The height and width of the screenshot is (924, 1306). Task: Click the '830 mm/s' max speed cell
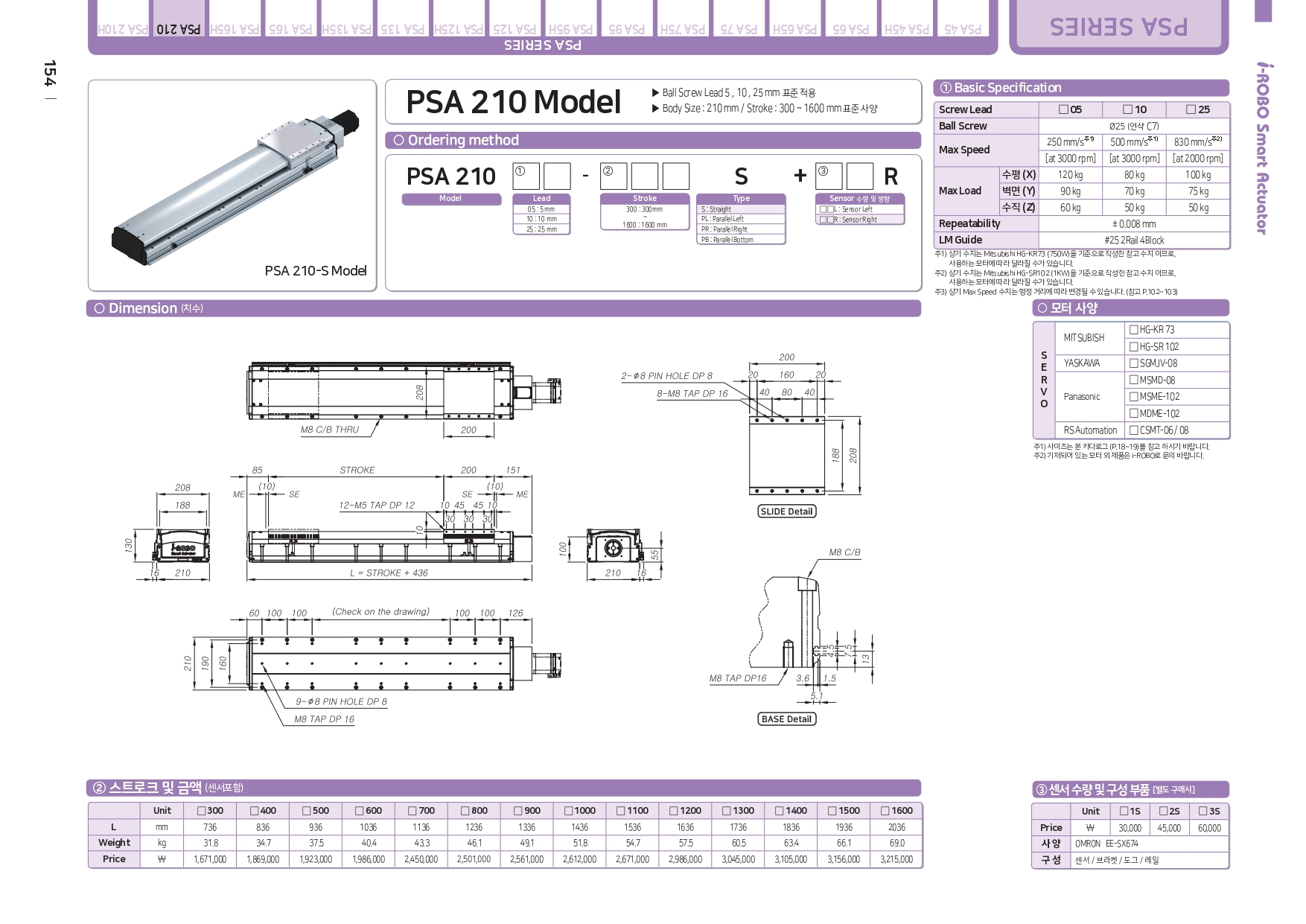tap(1198, 141)
